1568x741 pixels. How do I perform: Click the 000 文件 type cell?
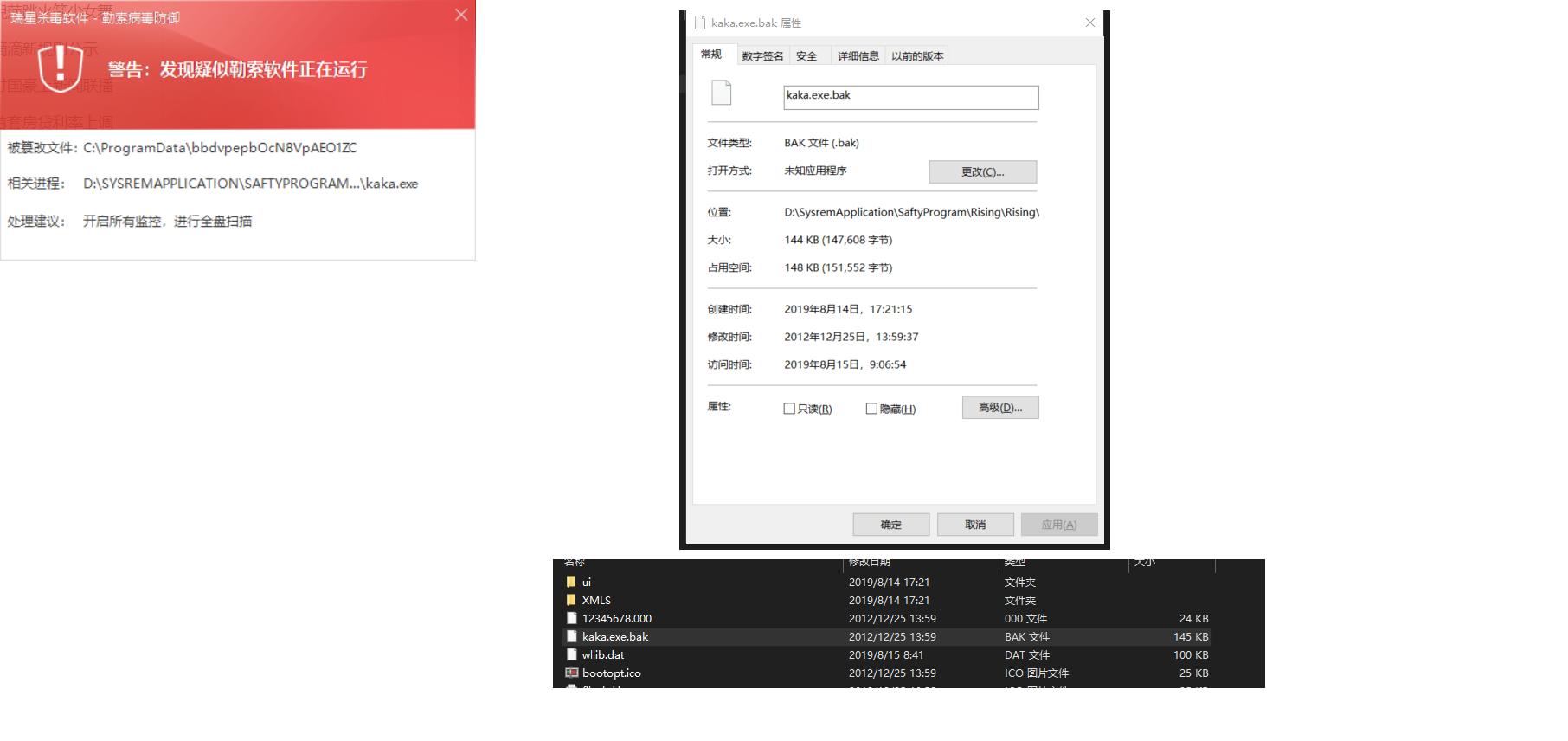click(x=1025, y=618)
